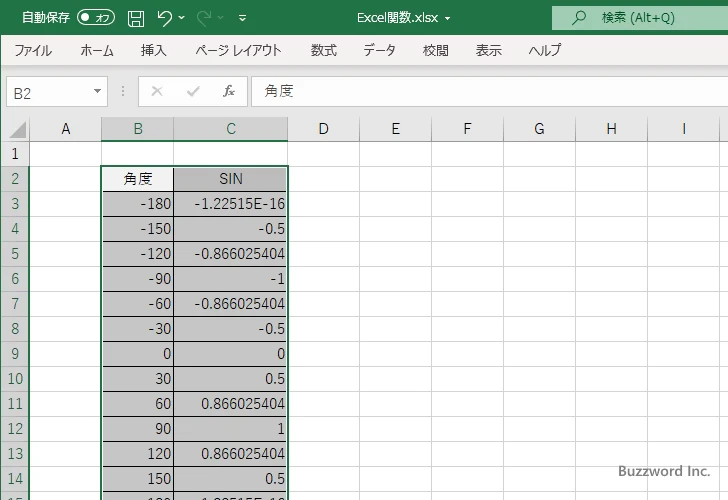Image resolution: width=728 pixels, height=500 pixels.
Task: Switch to the 数式 tab
Action: (x=324, y=50)
